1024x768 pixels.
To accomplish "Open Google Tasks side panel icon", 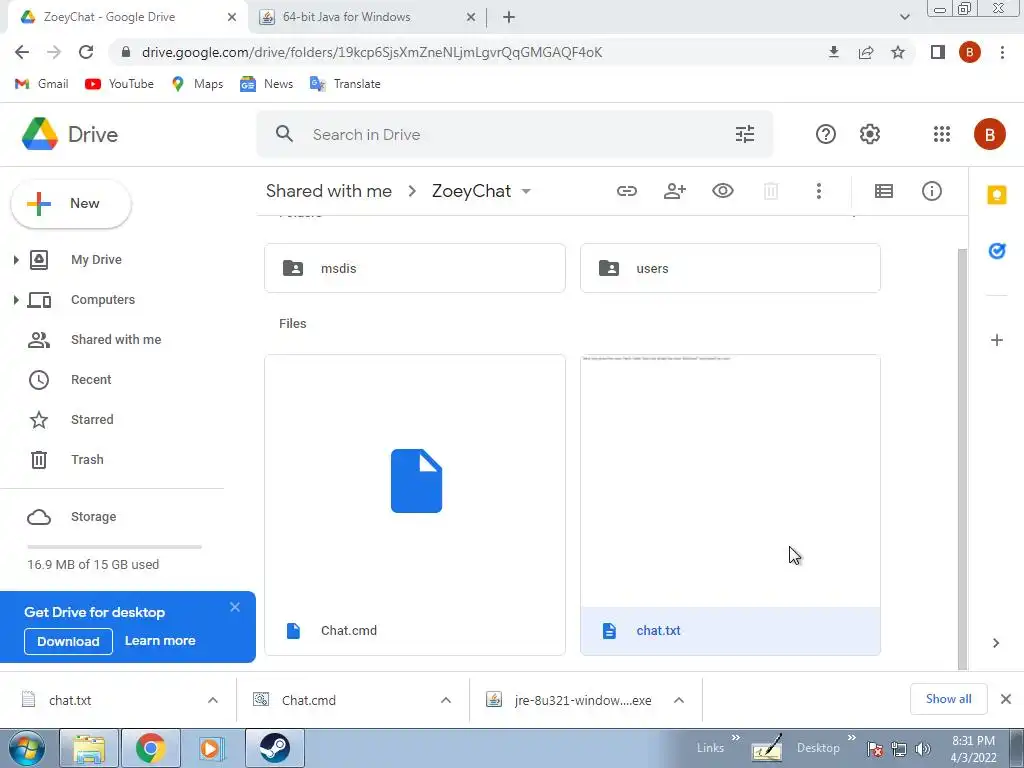I will (997, 251).
